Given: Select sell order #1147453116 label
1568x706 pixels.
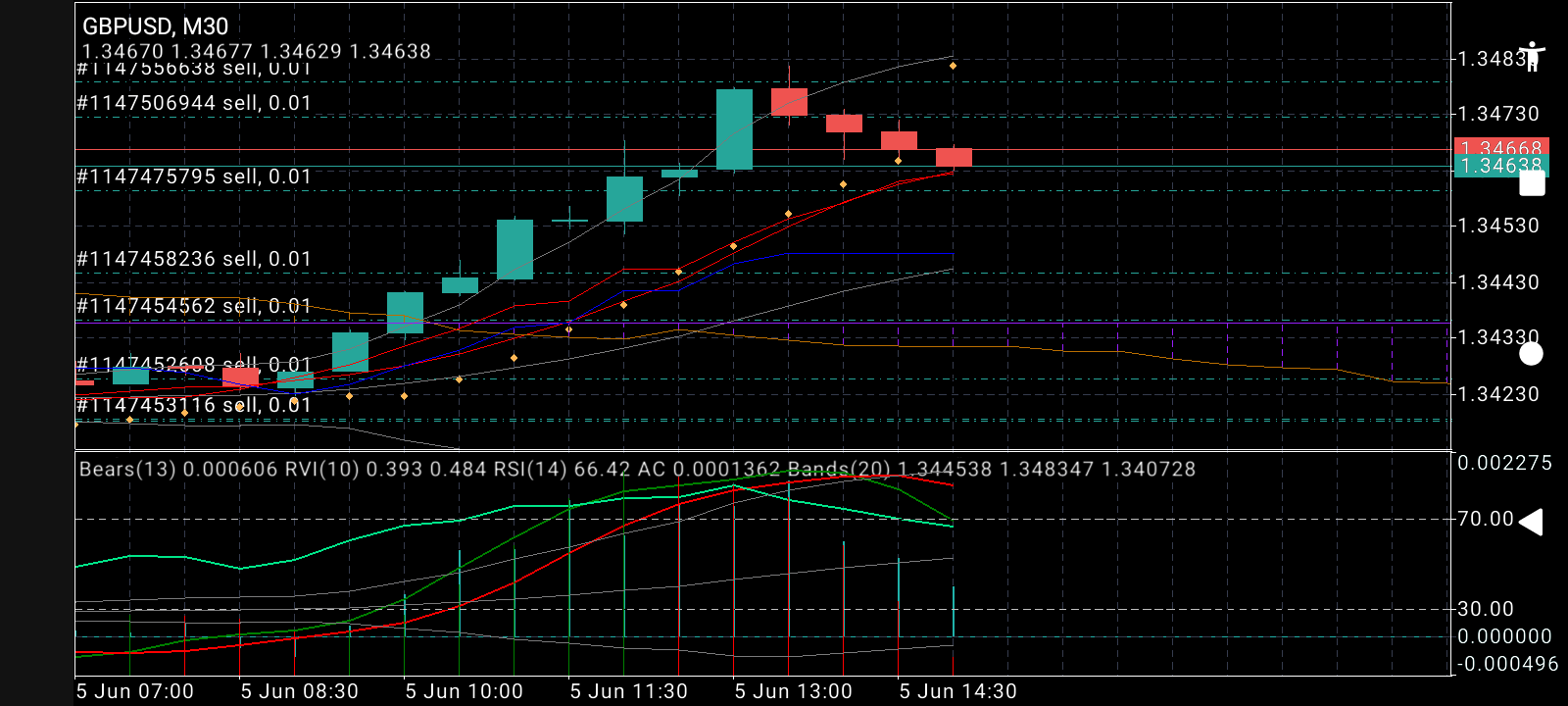Looking at the screenshot, I should pos(194,405).
